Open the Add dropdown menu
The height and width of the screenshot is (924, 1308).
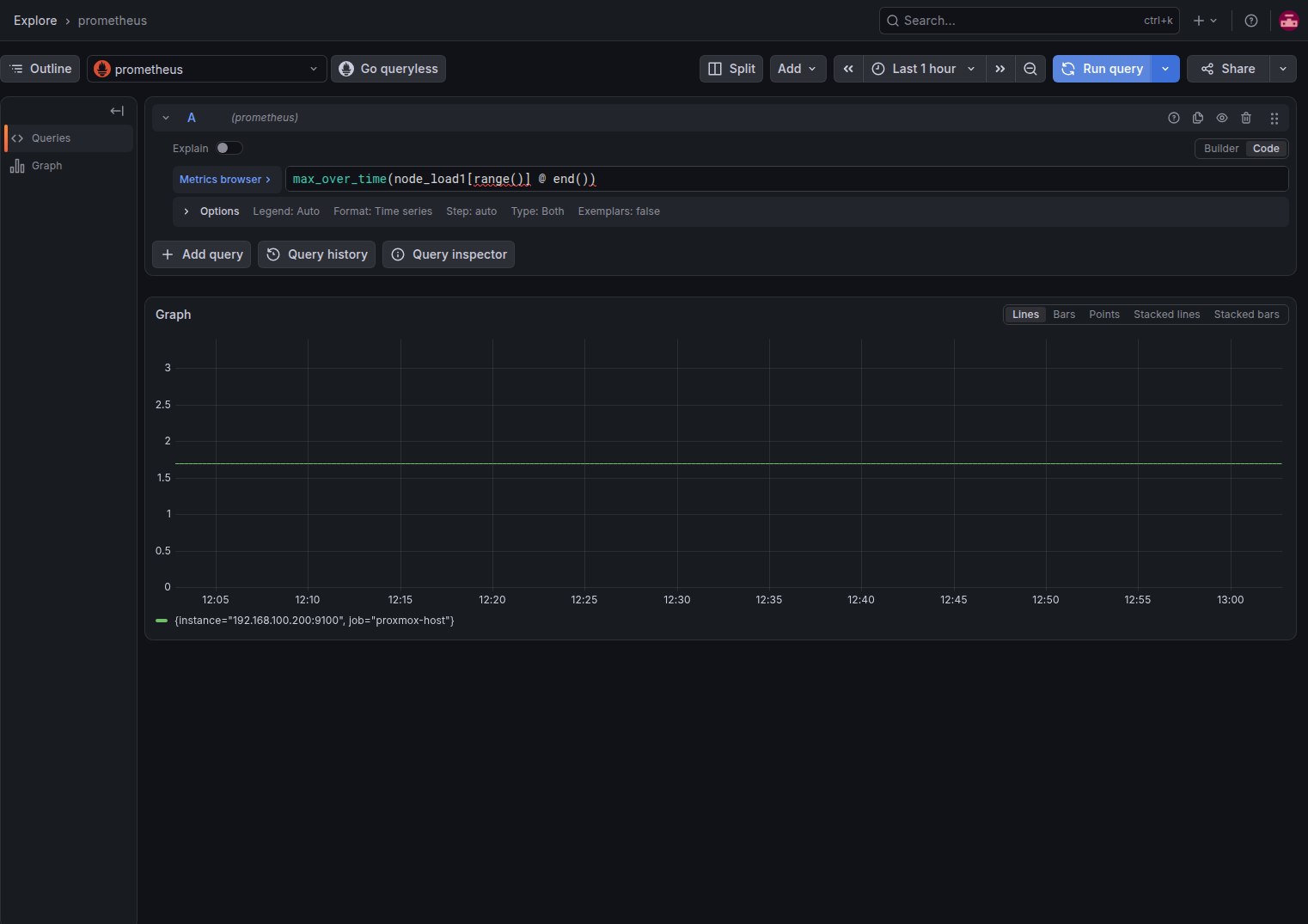click(x=798, y=69)
